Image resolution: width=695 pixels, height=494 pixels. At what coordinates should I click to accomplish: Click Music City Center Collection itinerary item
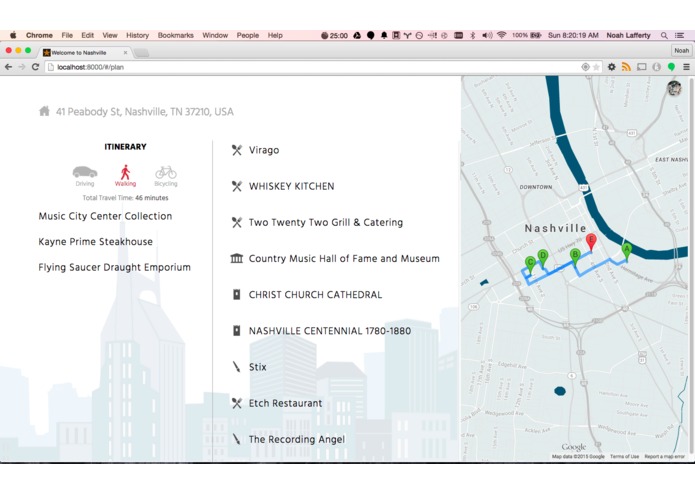[105, 216]
